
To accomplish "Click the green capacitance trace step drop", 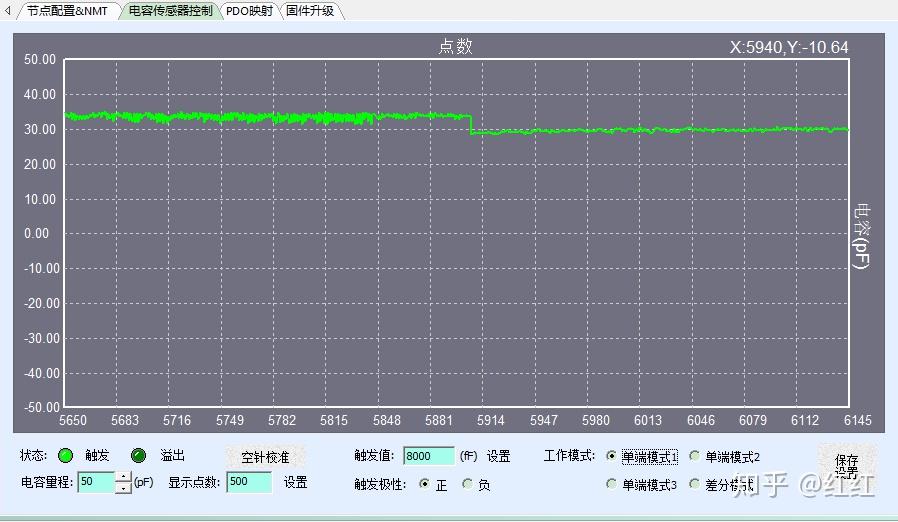I will point(471,125).
